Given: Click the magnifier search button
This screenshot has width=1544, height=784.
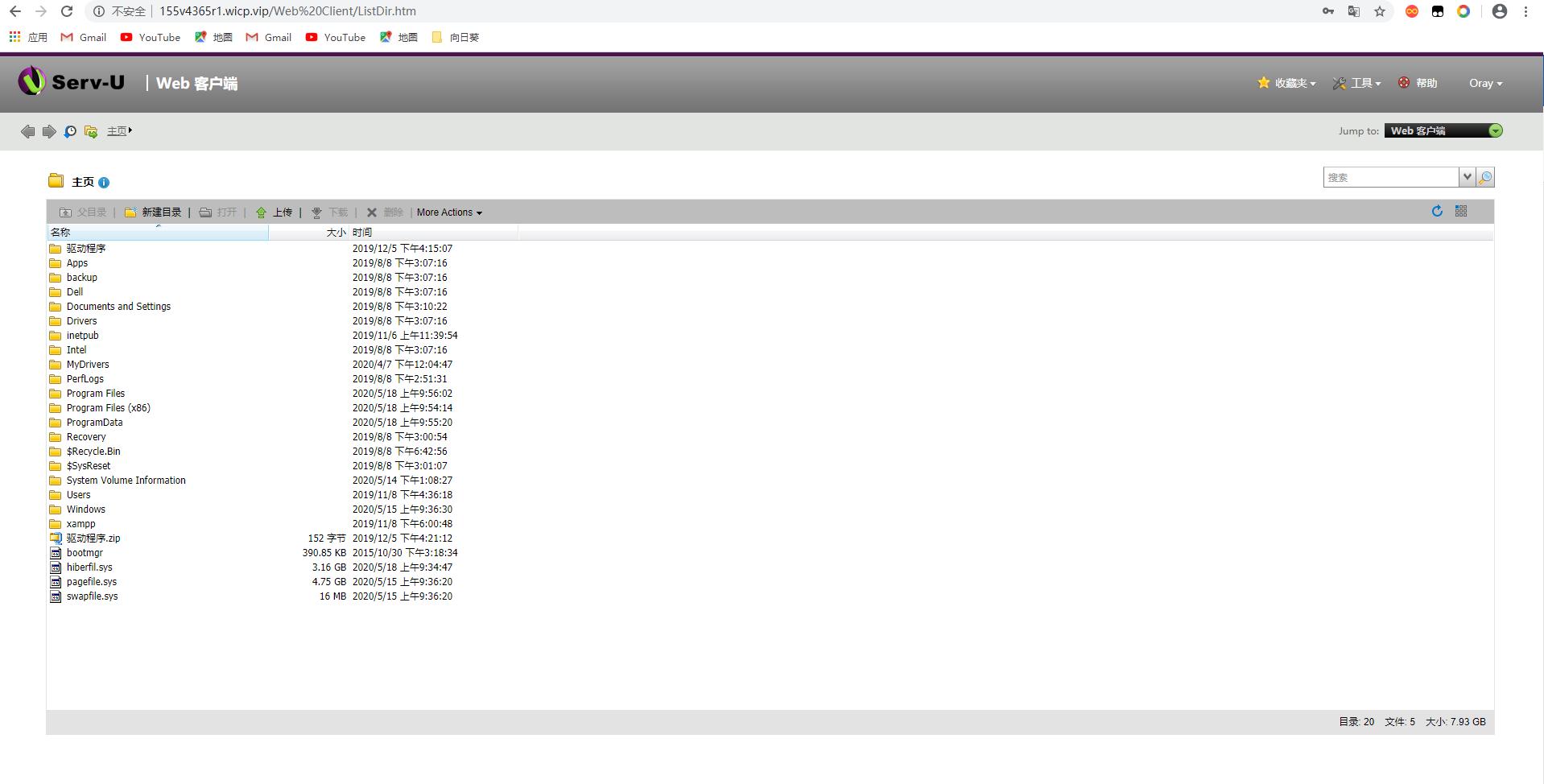Looking at the screenshot, I should click(1485, 177).
